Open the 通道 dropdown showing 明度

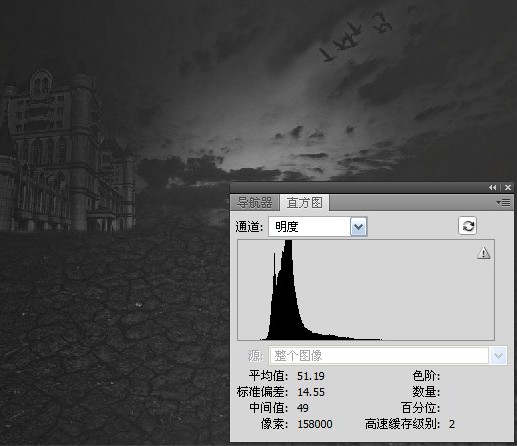pos(318,227)
